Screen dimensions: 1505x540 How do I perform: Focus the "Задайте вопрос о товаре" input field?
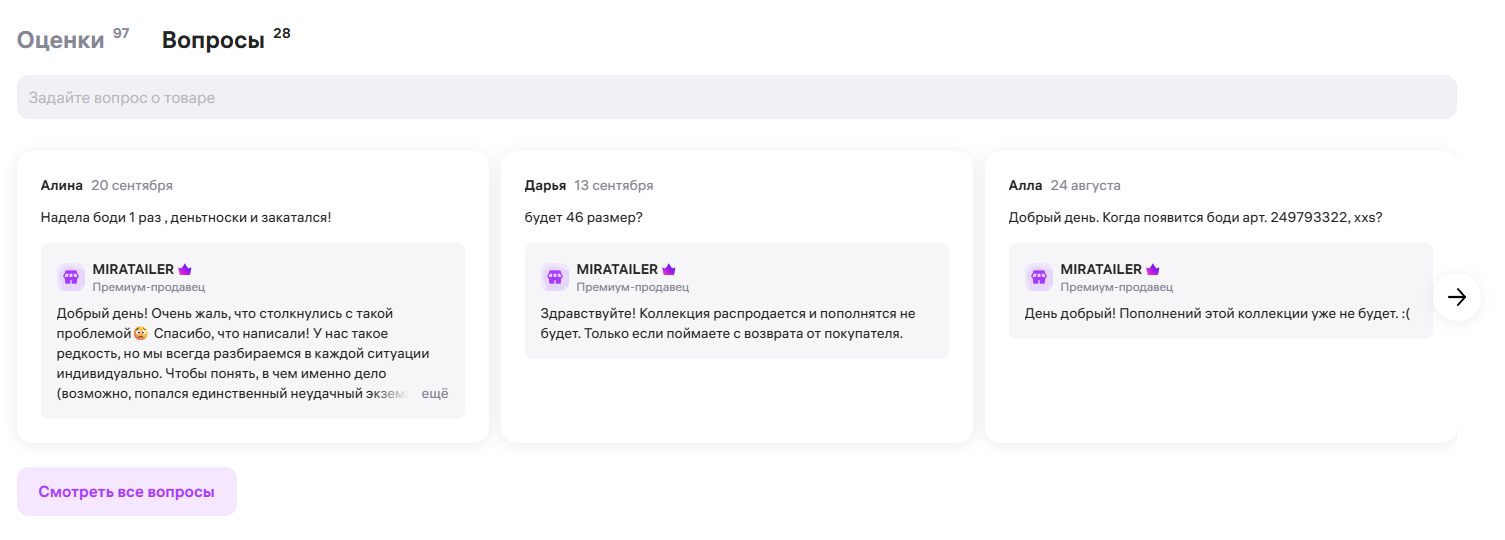tap(736, 98)
